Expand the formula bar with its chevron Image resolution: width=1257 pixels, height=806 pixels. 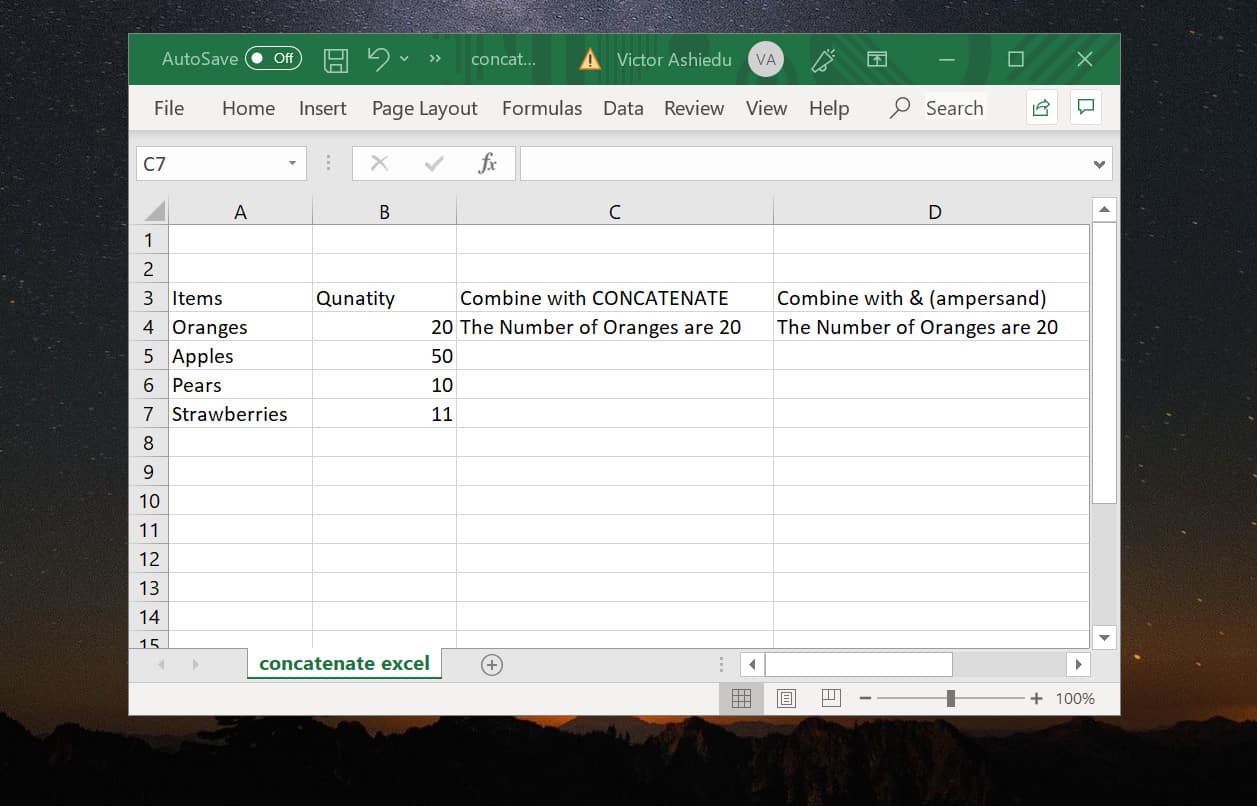tap(1097, 163)
